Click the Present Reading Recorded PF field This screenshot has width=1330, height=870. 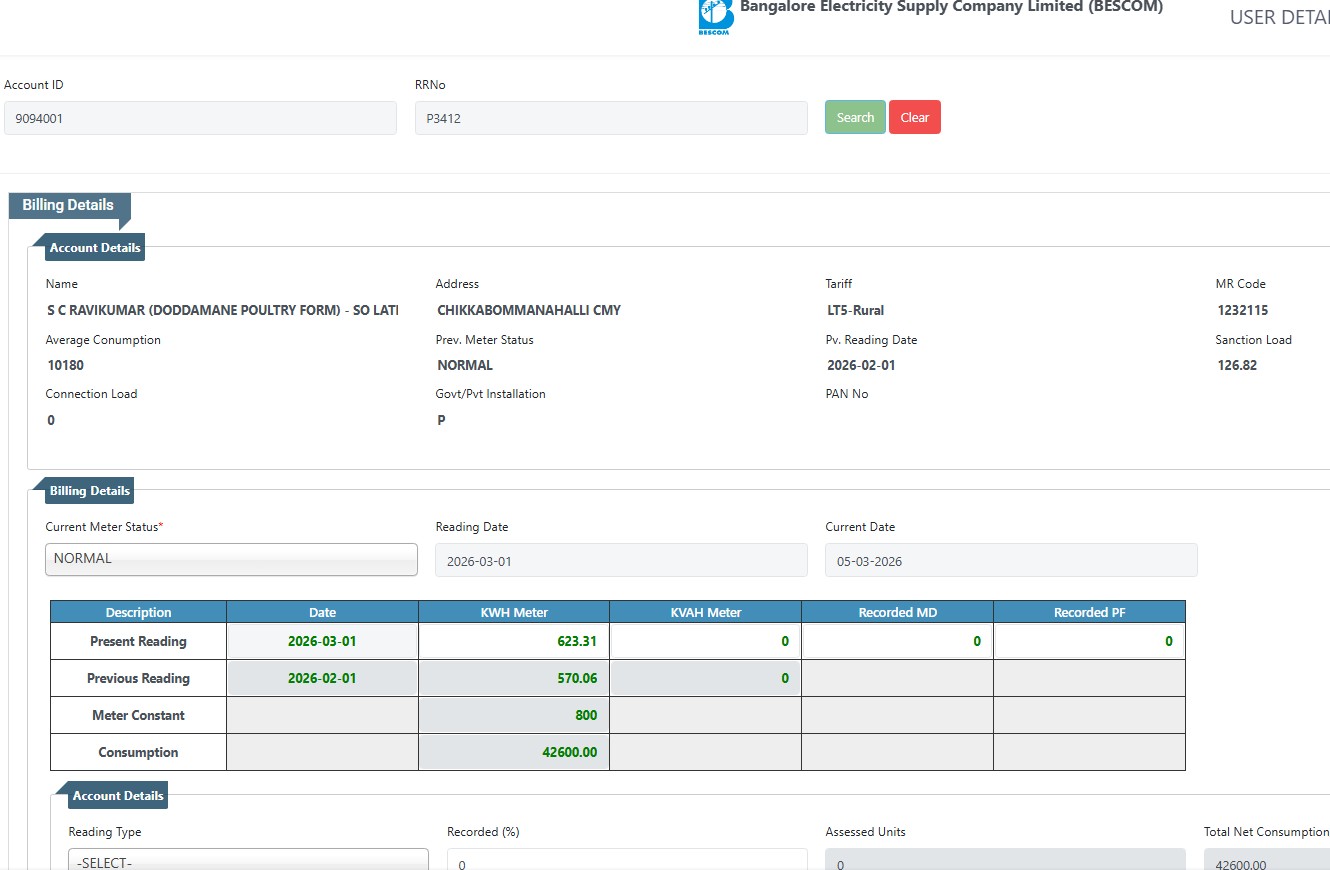coord(1089,642)
